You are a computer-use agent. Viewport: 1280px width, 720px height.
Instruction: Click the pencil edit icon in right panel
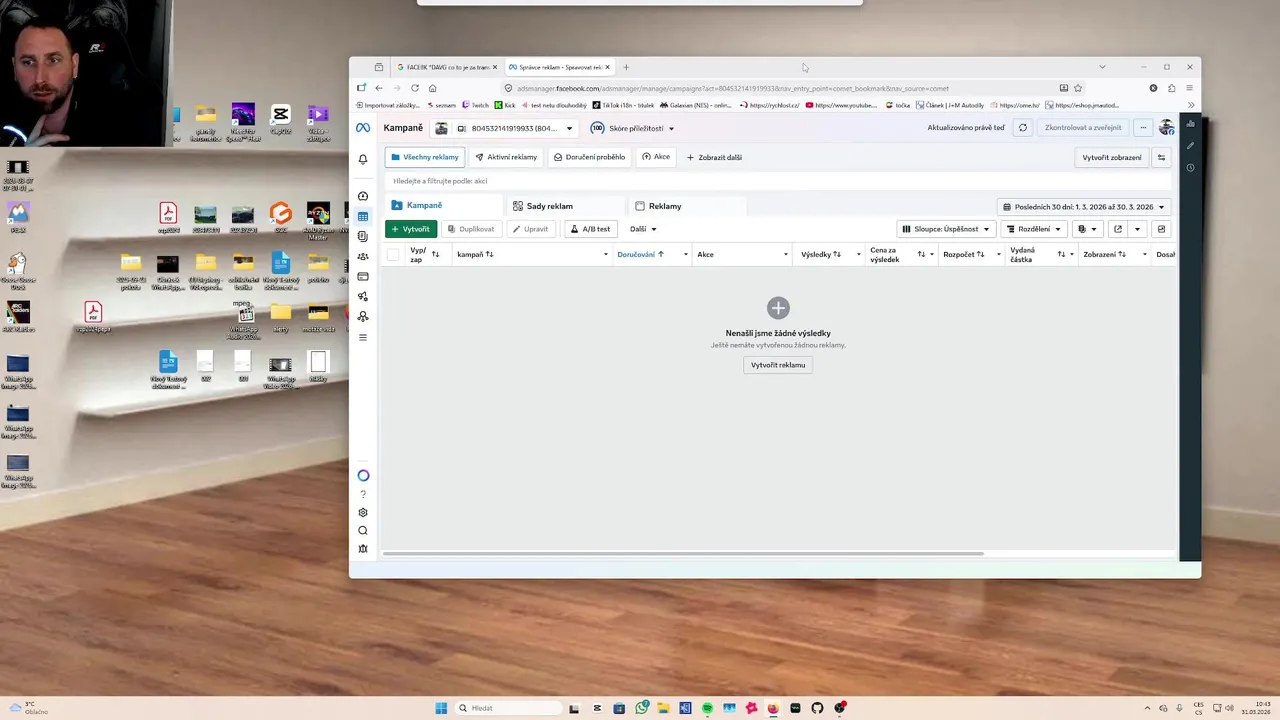[x=1190, y=146]
